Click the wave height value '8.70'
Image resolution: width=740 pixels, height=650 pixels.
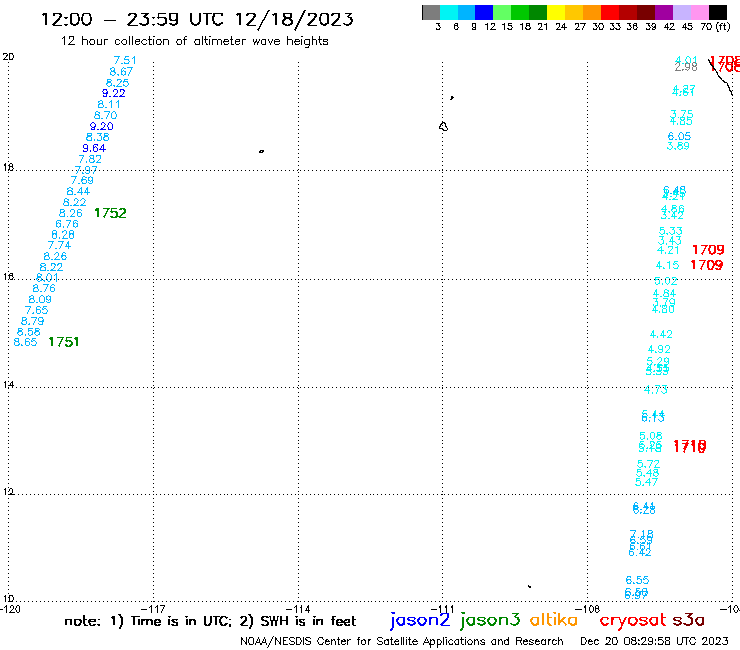coord(105,115)
